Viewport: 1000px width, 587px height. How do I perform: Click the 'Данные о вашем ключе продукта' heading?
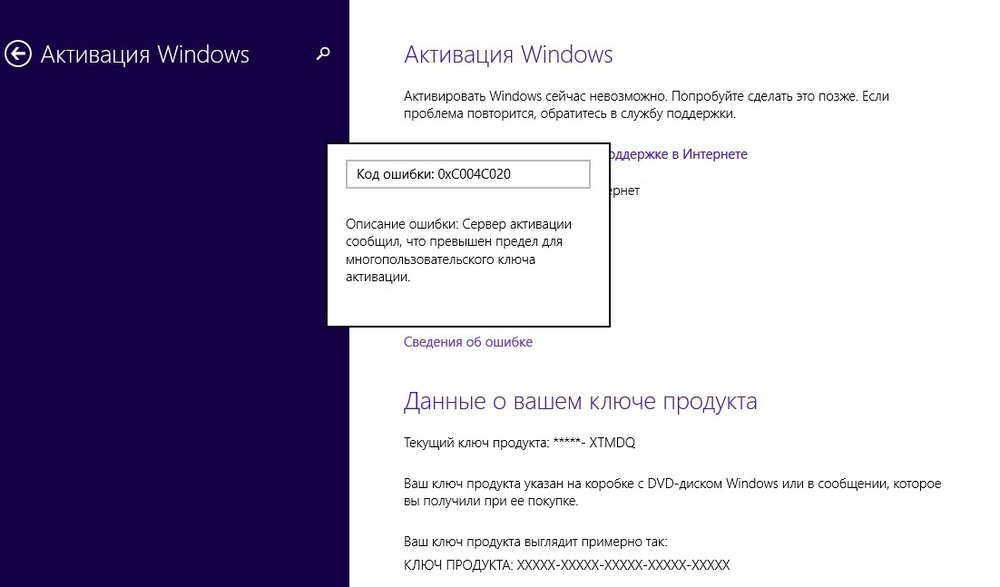tap(580, 401)
